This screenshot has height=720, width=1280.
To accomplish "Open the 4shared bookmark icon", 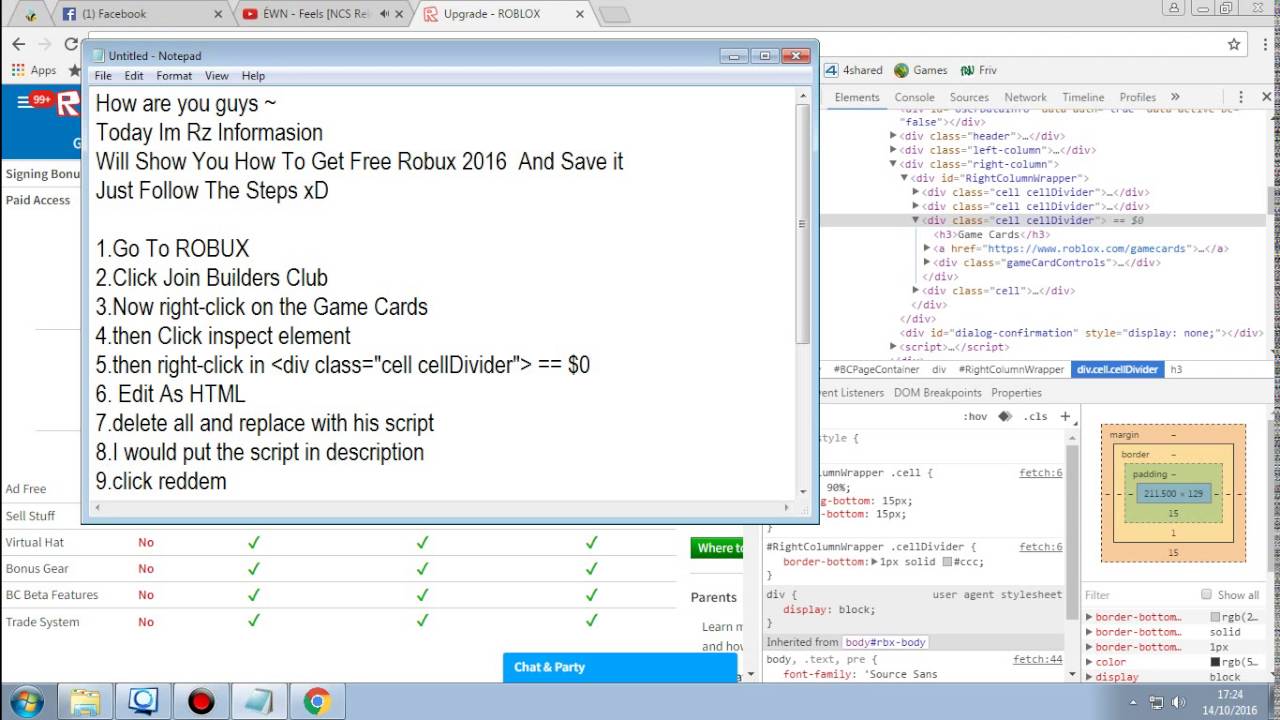I will point(831,70).
